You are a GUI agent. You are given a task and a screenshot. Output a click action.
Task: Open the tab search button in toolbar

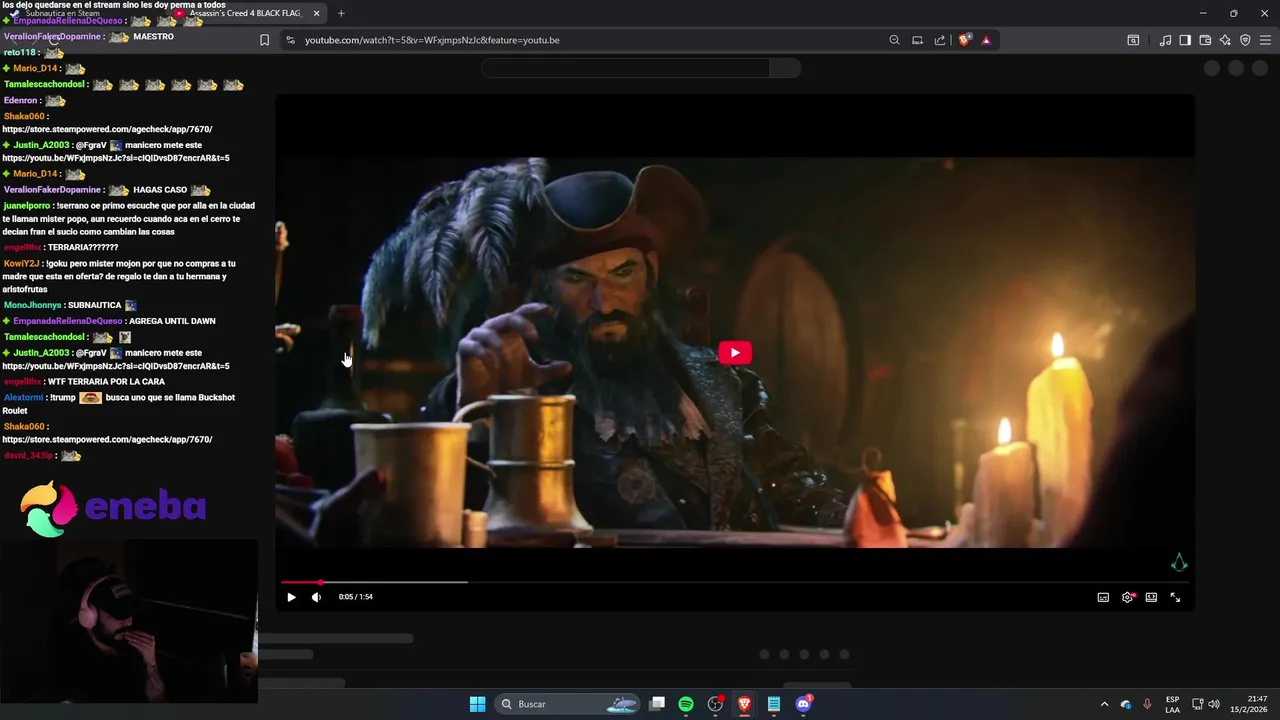pos(1133,40)
